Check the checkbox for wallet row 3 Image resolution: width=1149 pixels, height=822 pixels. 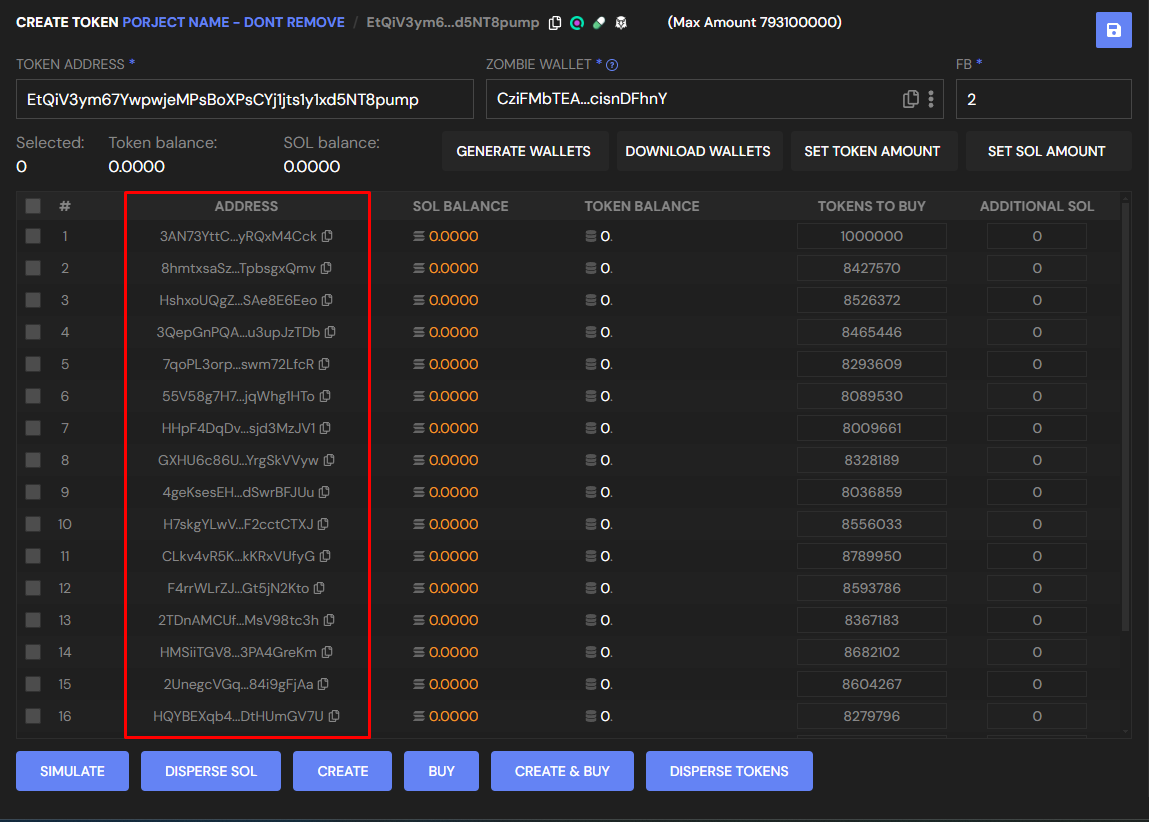(33, 300)
